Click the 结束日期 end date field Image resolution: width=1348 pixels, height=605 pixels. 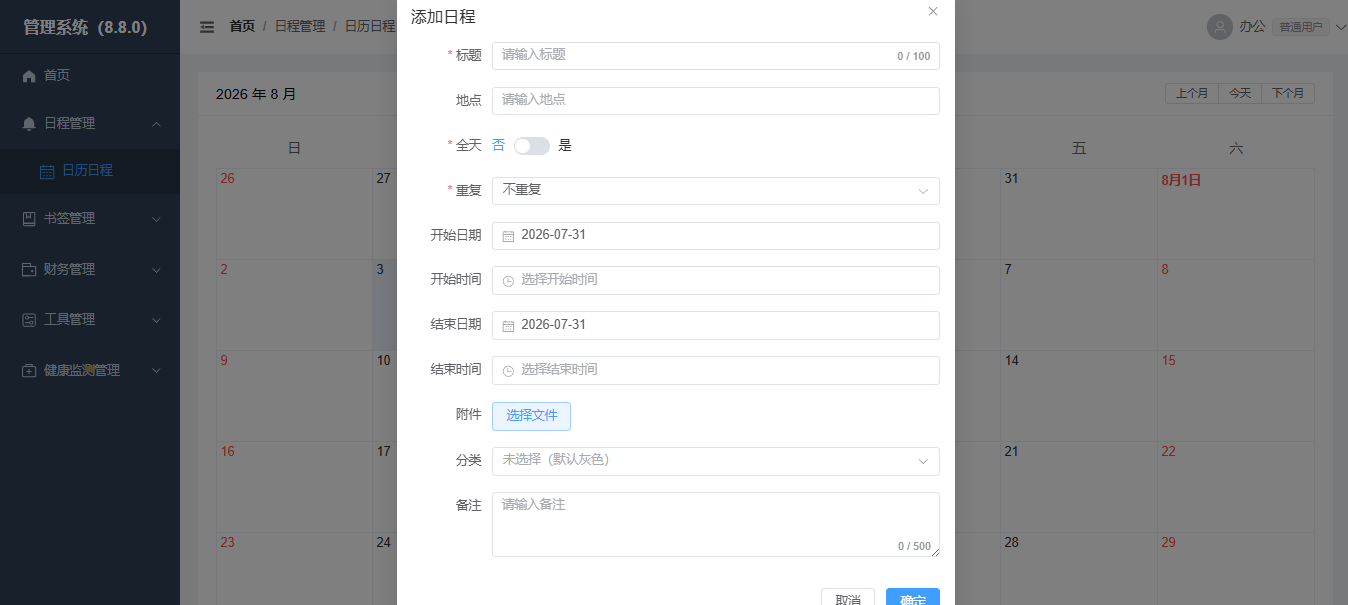(716, 325)
